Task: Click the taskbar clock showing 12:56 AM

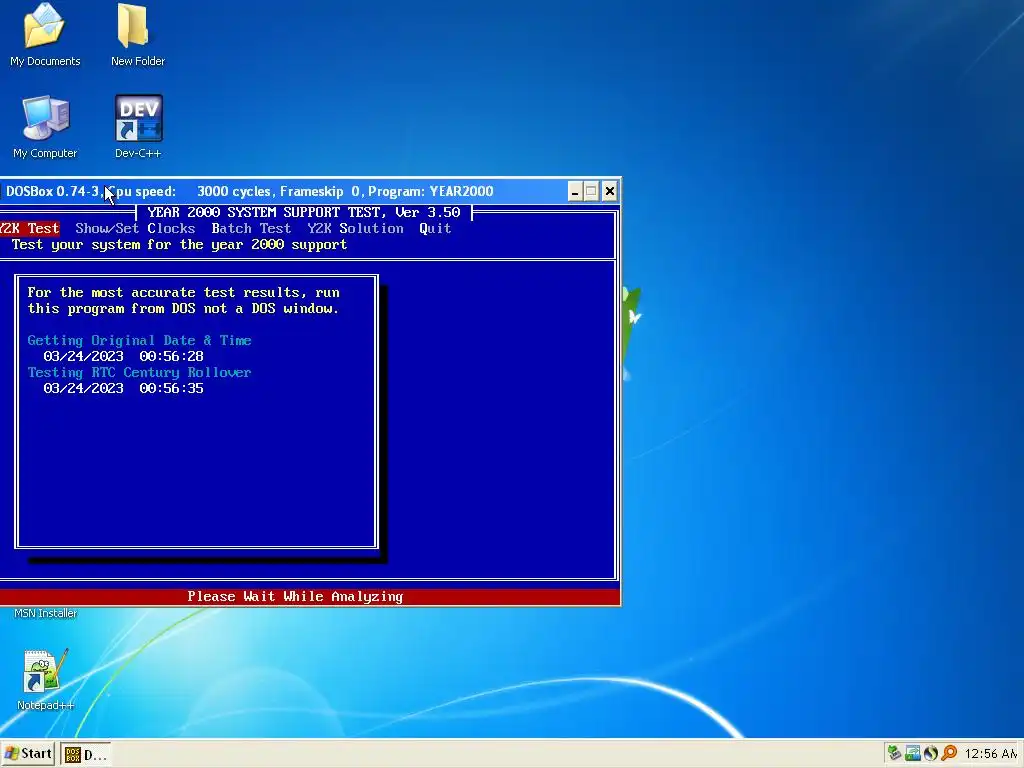Action: coord(991,754)
